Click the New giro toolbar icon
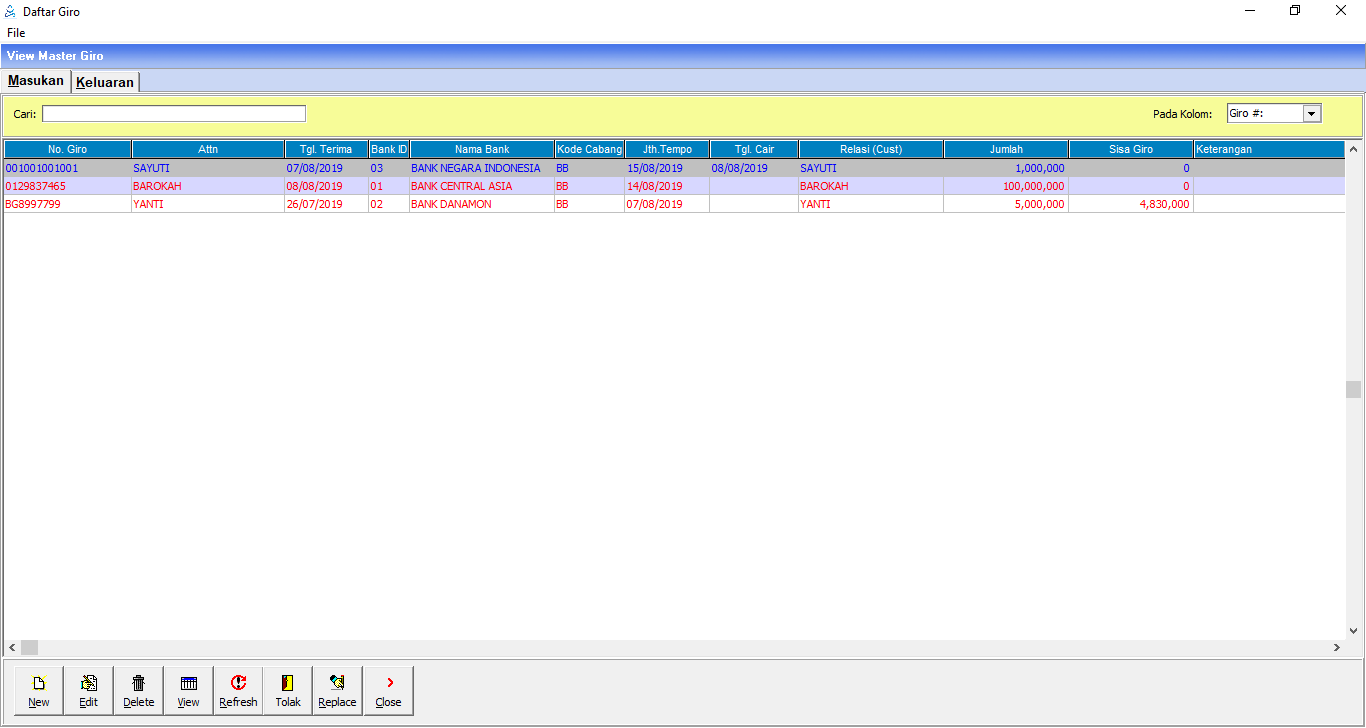The height and width of the screenshot is (728, 1366). tap(39, 684)
